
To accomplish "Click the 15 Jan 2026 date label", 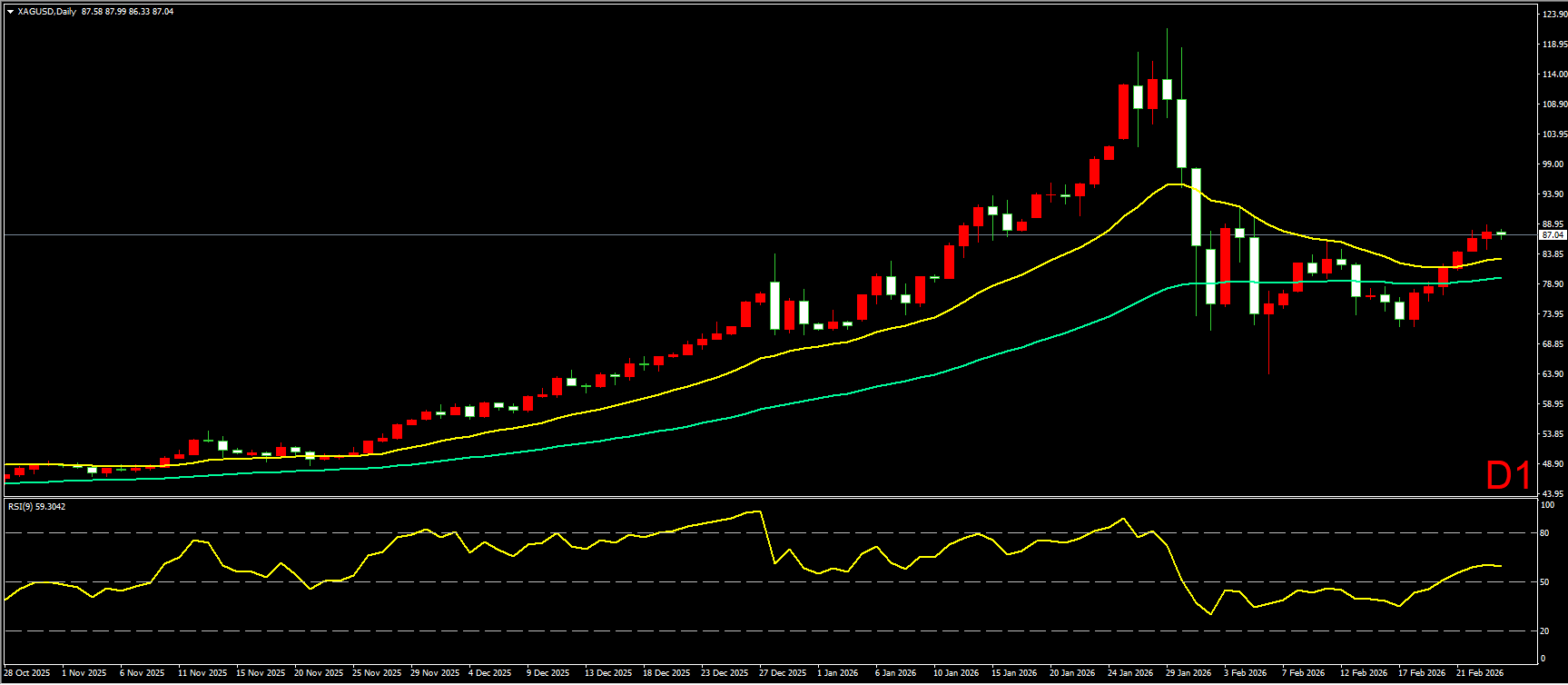I will (1013, 673).
